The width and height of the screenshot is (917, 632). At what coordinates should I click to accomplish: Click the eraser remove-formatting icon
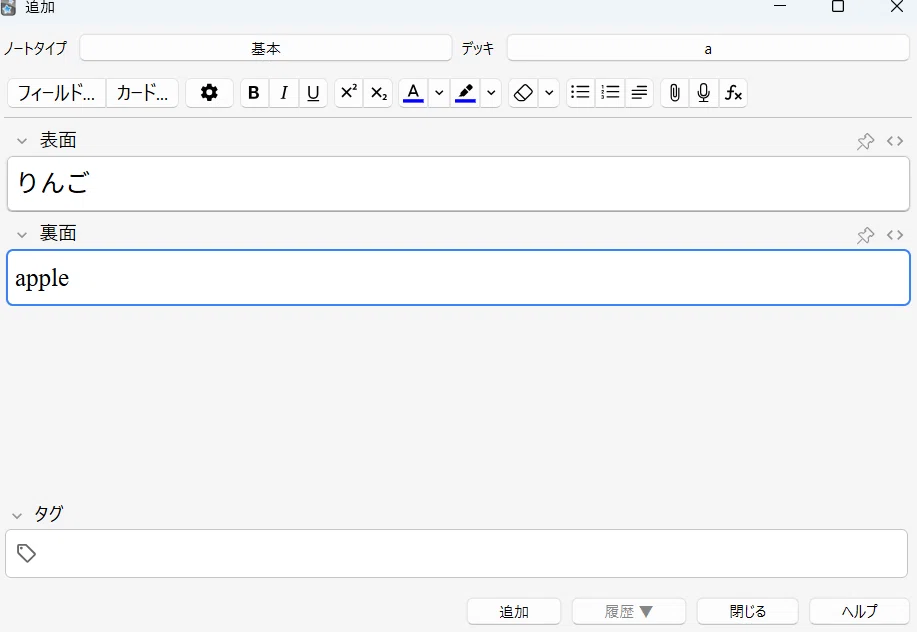tap(523, 93)
